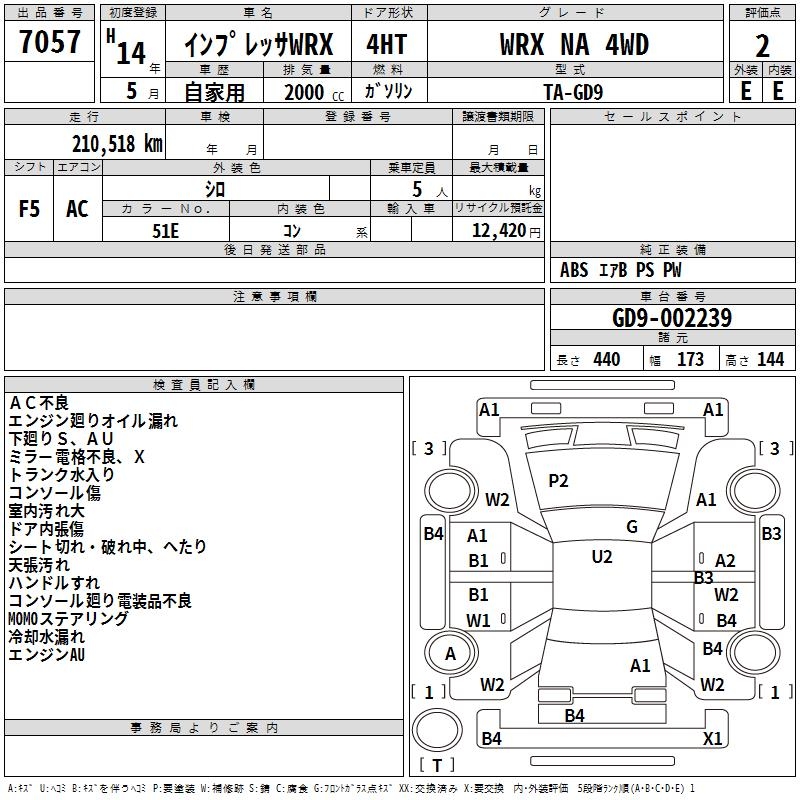Select the color number 51E
The image size is (800, 800).
[165, 231]
